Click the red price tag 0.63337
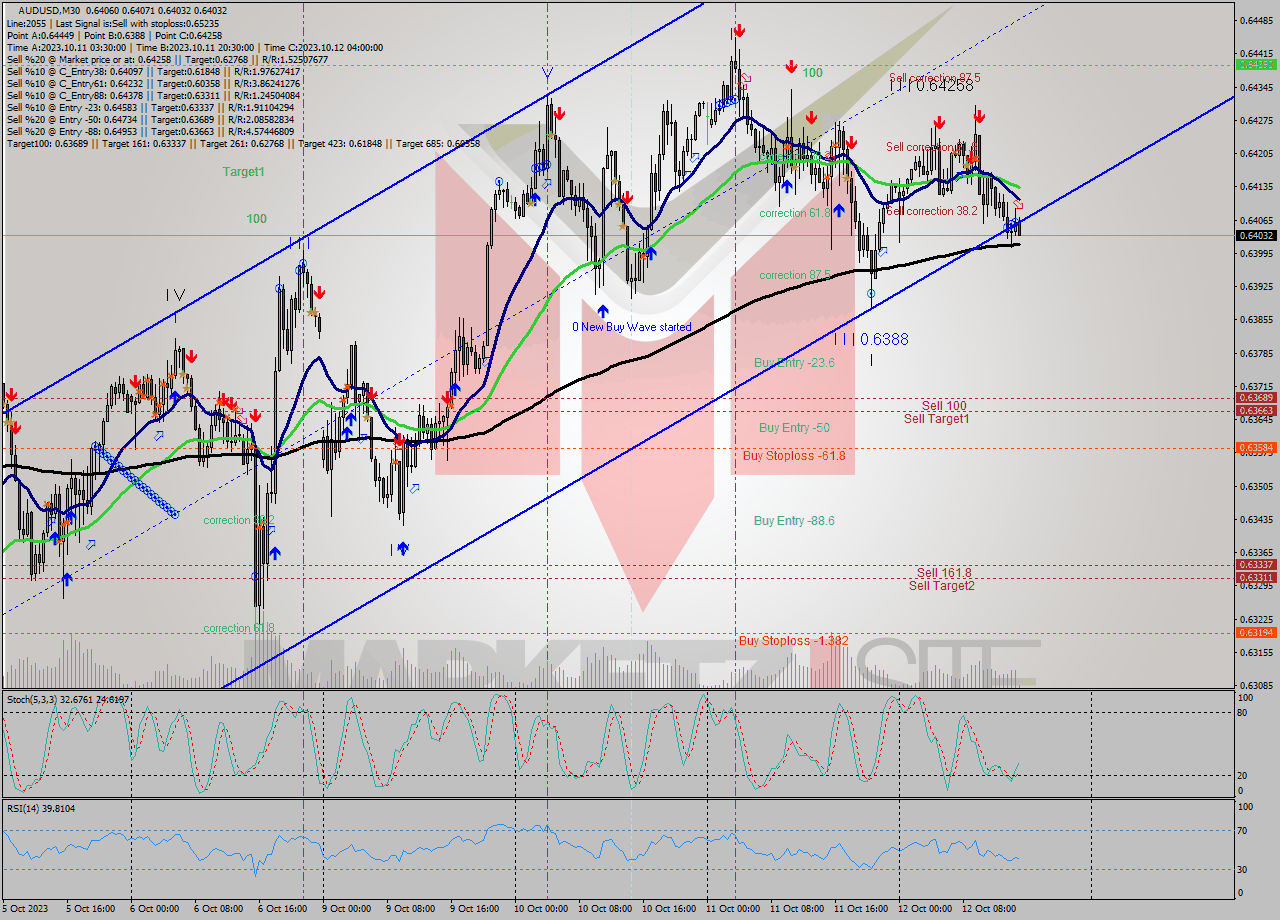This screenshot has width=1280, height=920. tap(1257, 565)
